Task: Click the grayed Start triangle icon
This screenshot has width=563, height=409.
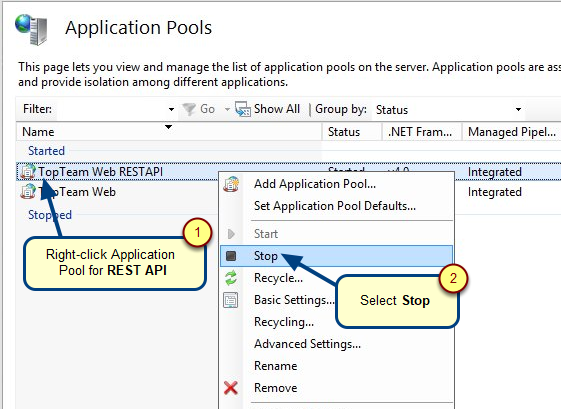Action: pos(231,234)
